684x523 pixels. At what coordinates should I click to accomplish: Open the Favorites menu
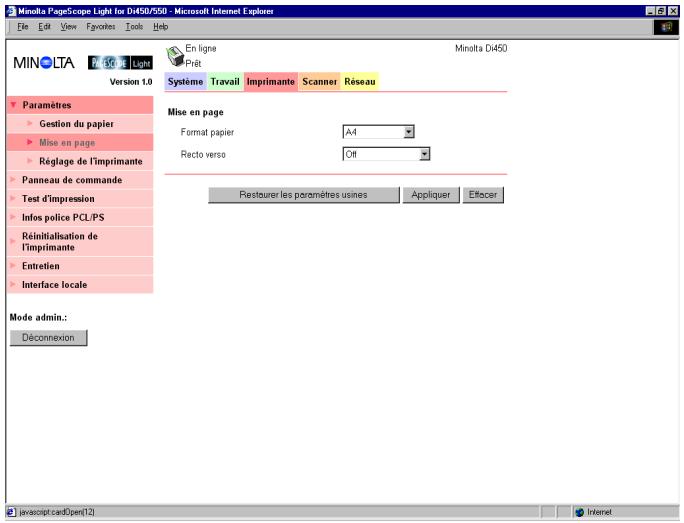click(101, 27)
